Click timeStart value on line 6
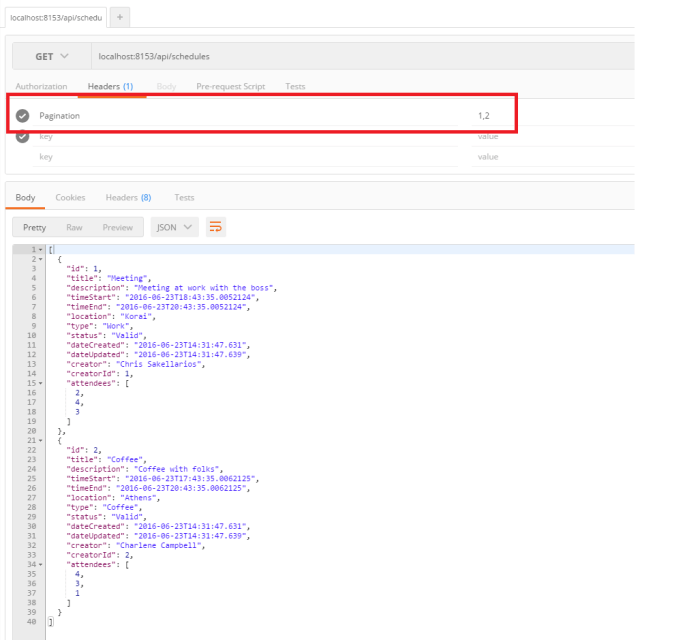The width and height of the screenshot is (700, 640). pyautogui.click(x=190, y=297)
